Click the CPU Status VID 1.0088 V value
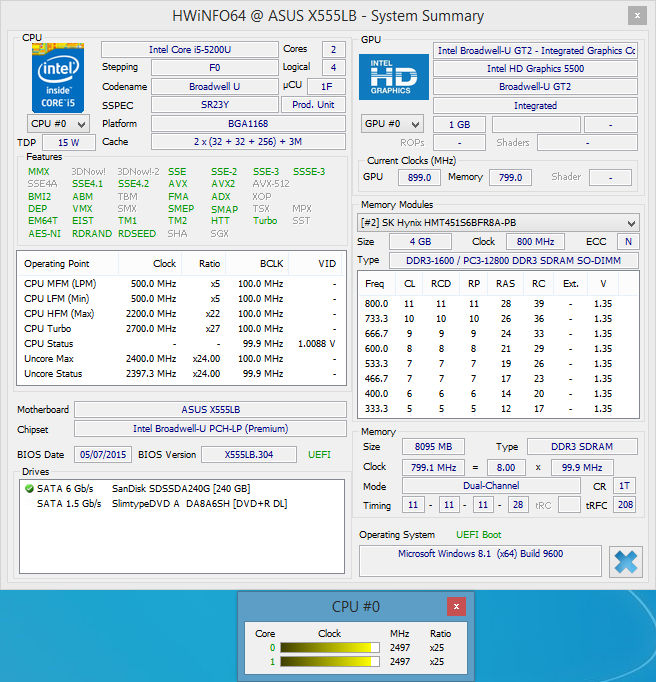This screenshot has width=656, height=682. point(317,344)
